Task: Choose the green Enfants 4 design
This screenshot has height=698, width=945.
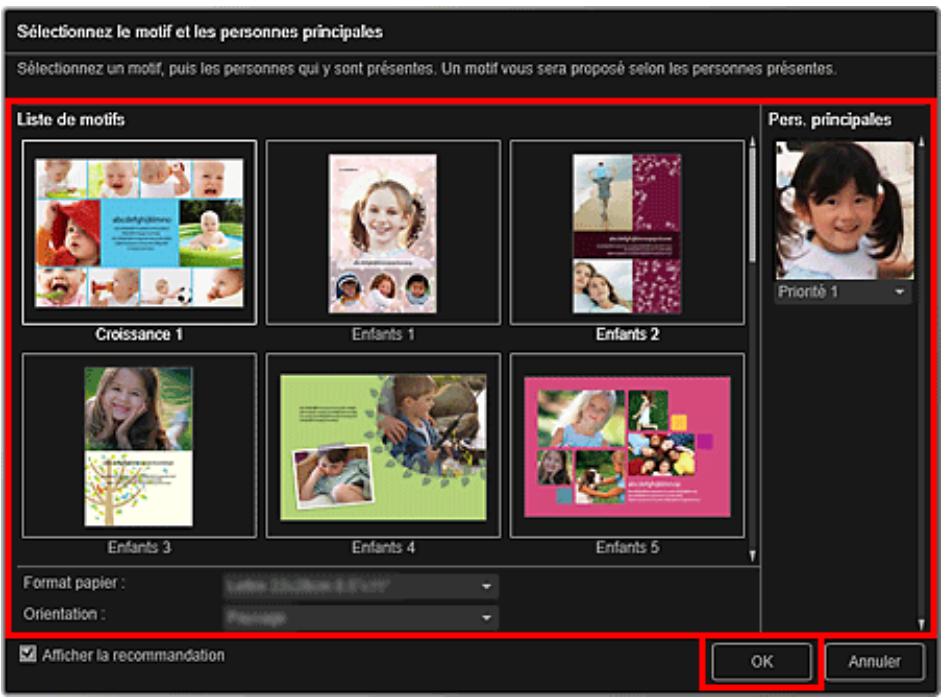Action: 383,446
